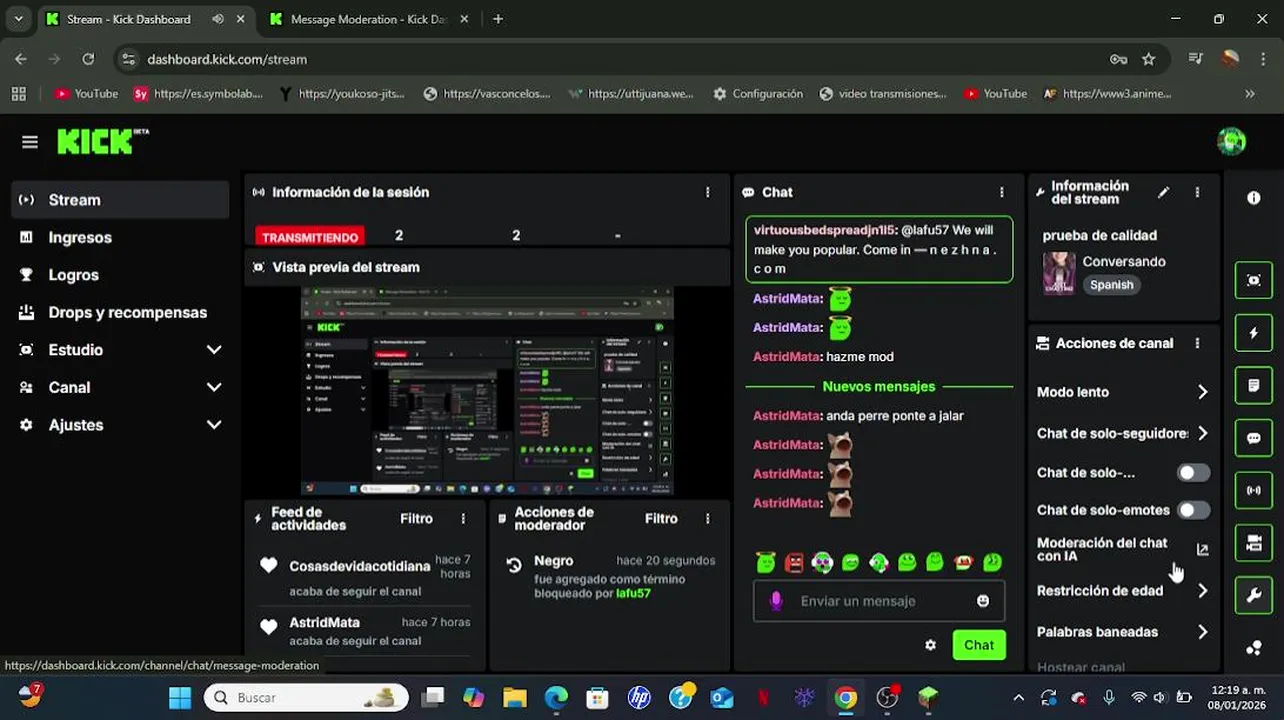Click the lightning bolt icon in right sidebar
The width and height of the screenshot is (1284, 720).
pyautogui.click(x=1253, y=332)
